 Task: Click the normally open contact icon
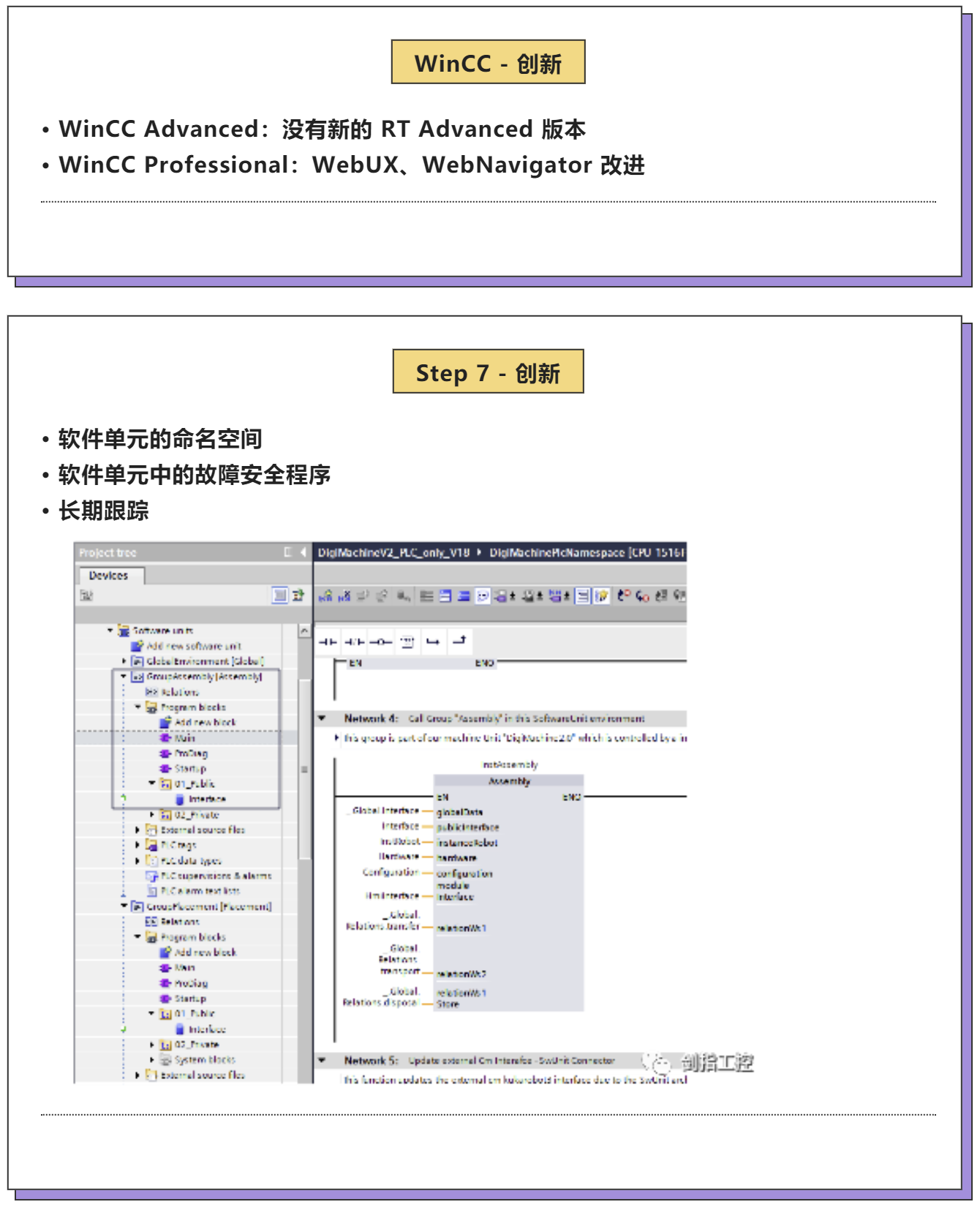point(328,642)
